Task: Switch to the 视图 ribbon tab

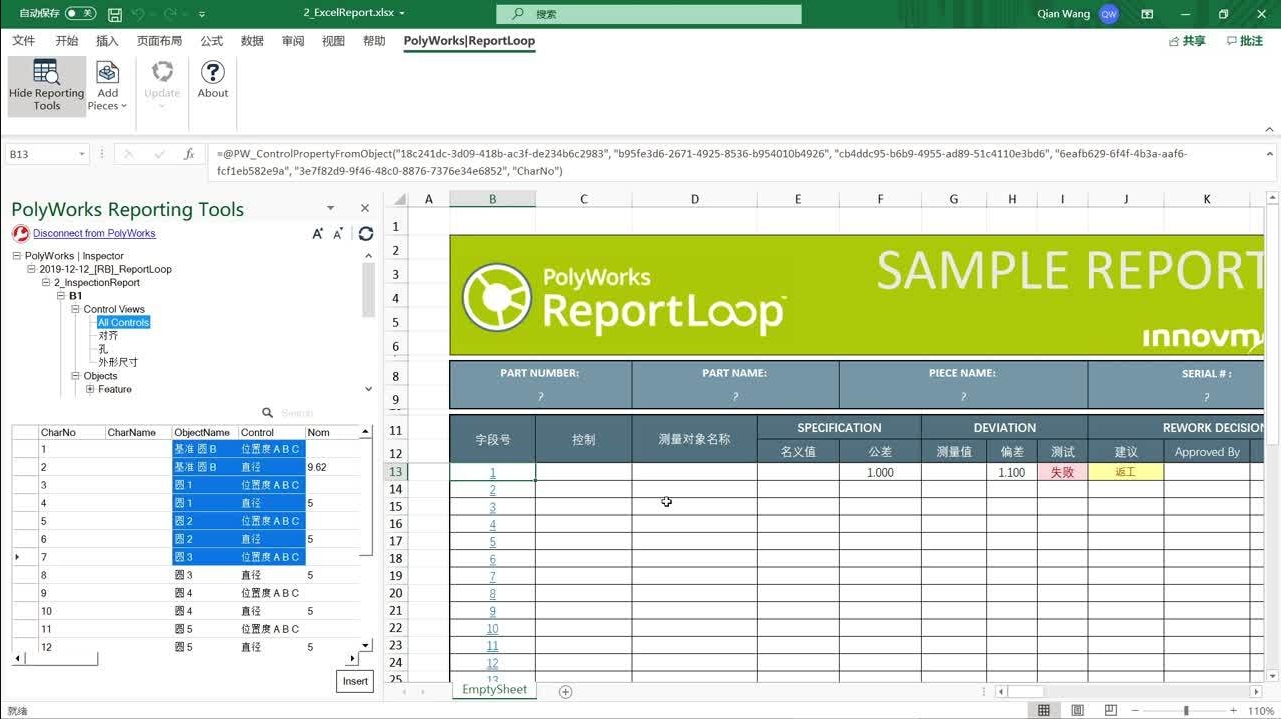Action: coord(333,41)
